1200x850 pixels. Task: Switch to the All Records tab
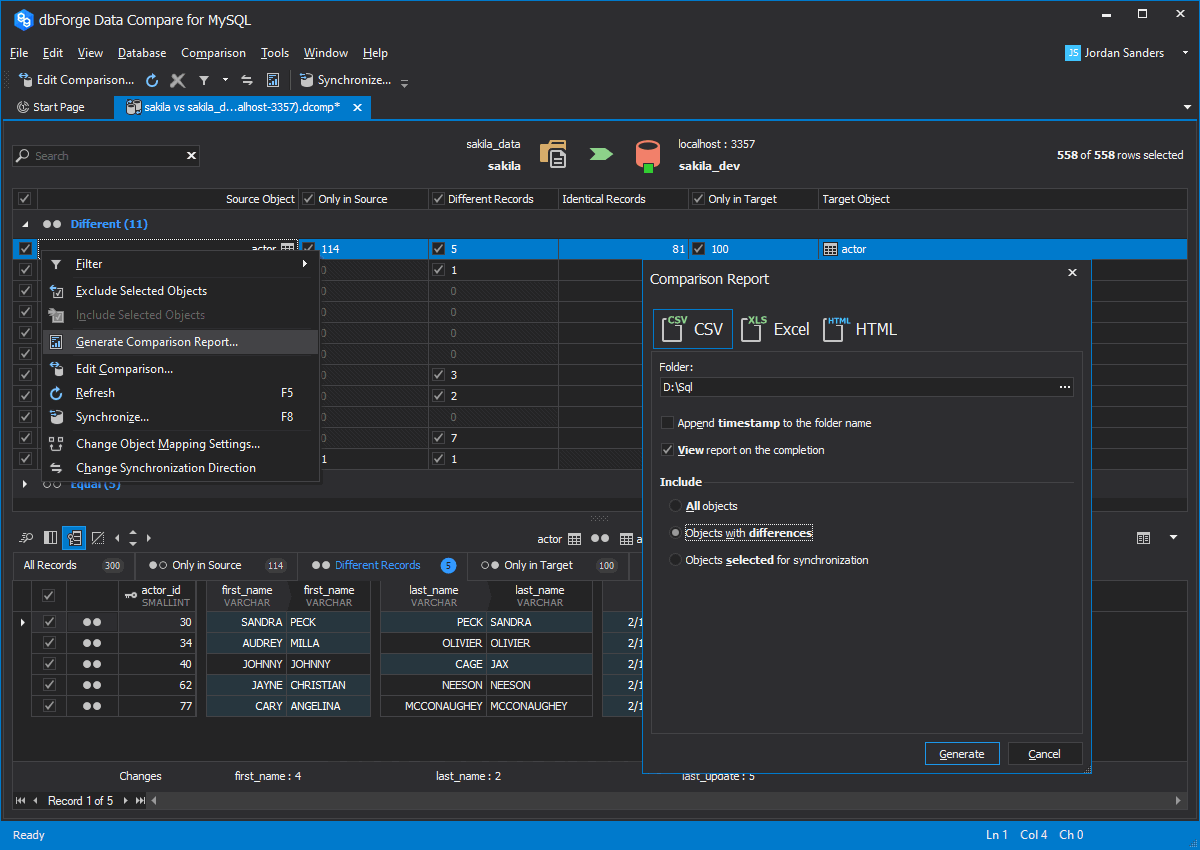pos(74,565)
